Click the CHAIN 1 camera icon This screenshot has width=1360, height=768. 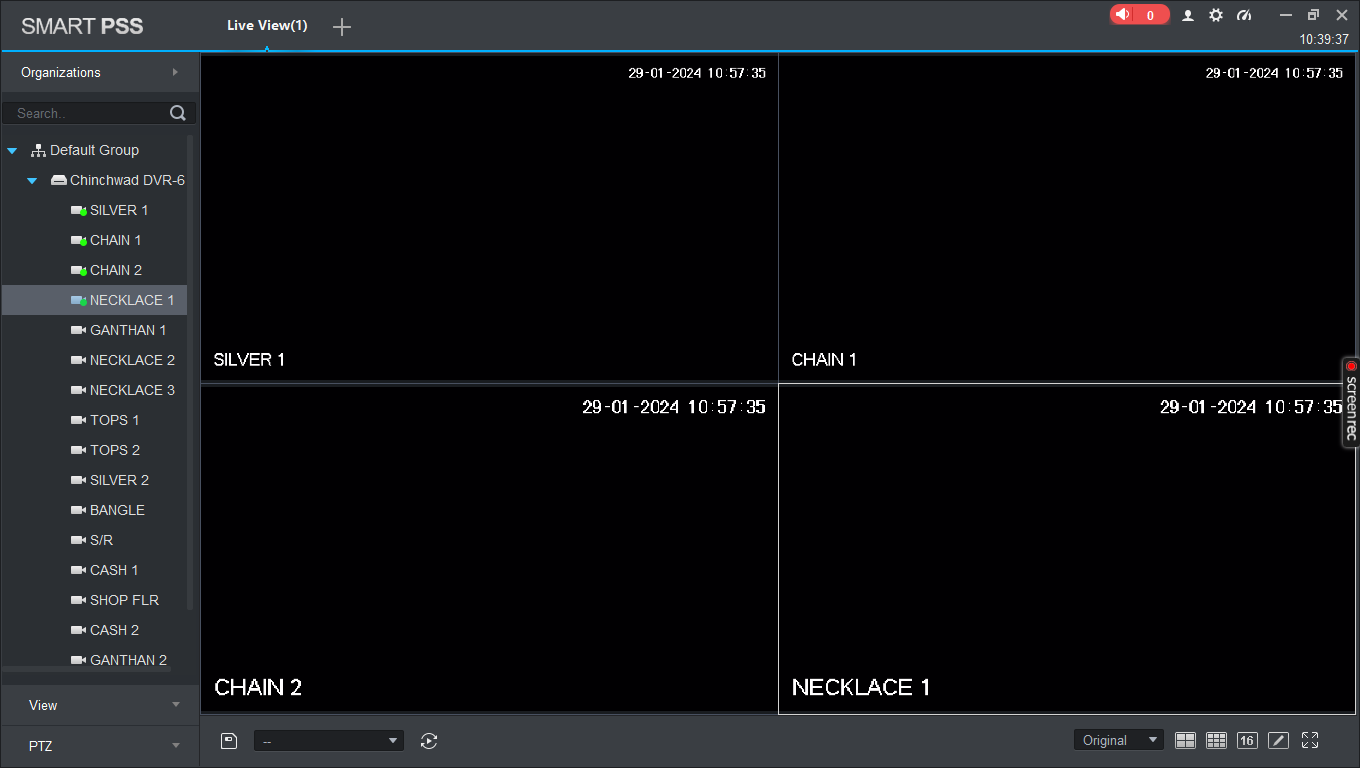78,240
